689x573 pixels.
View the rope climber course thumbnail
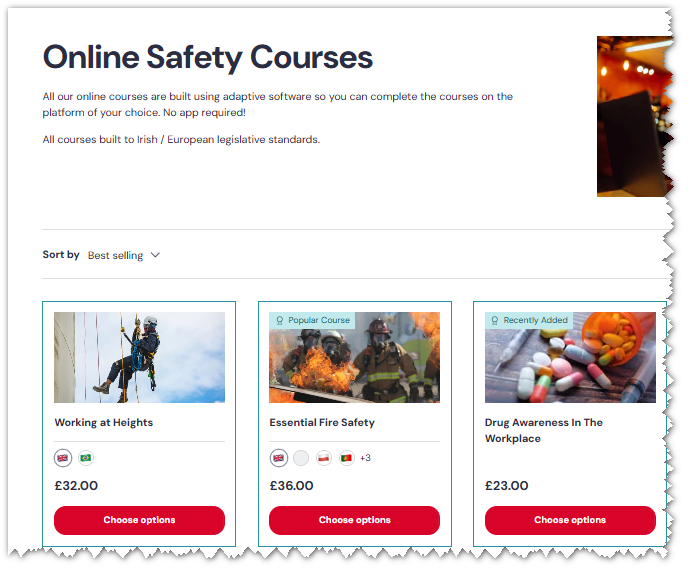pos(139,357)
